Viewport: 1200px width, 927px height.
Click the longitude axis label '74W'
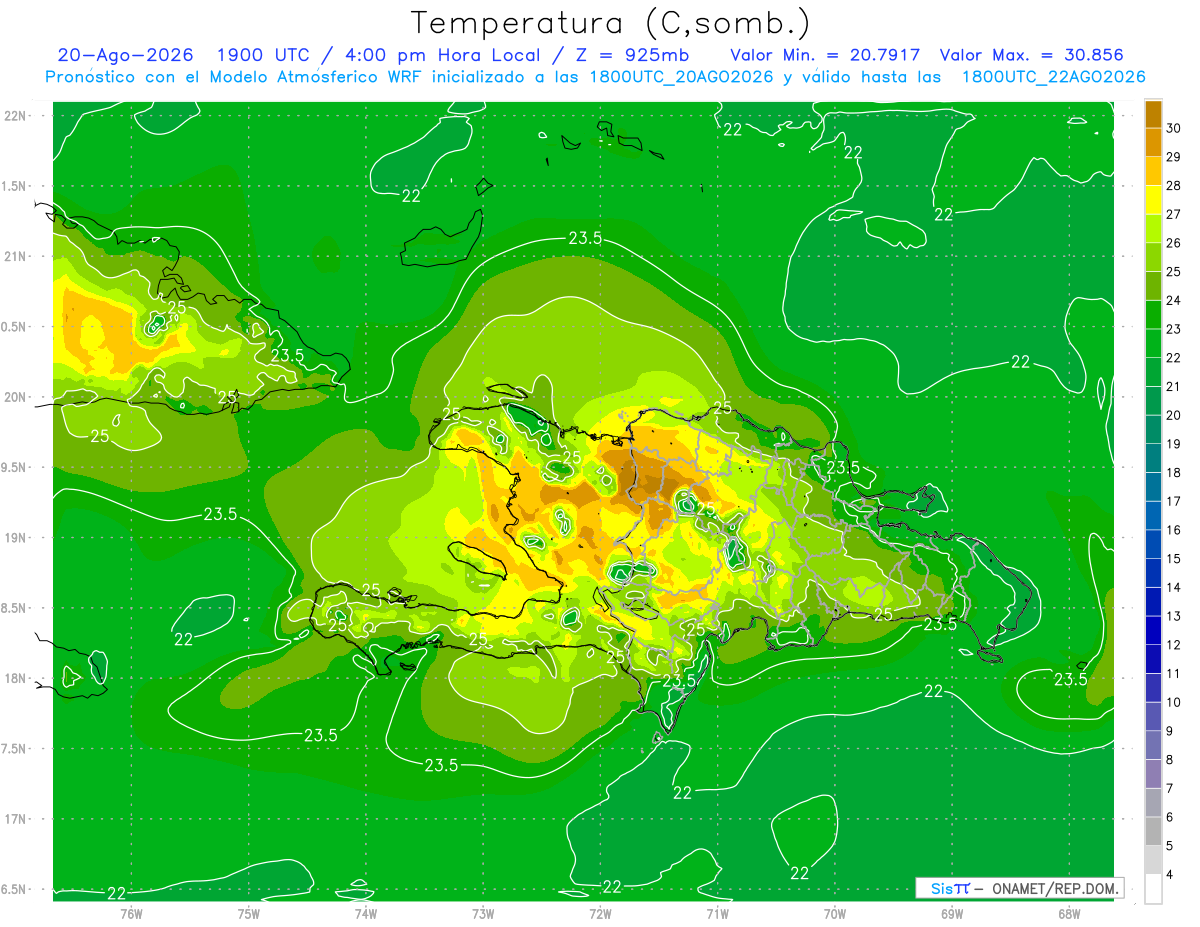pyautogui.click(x=366, y=913)
